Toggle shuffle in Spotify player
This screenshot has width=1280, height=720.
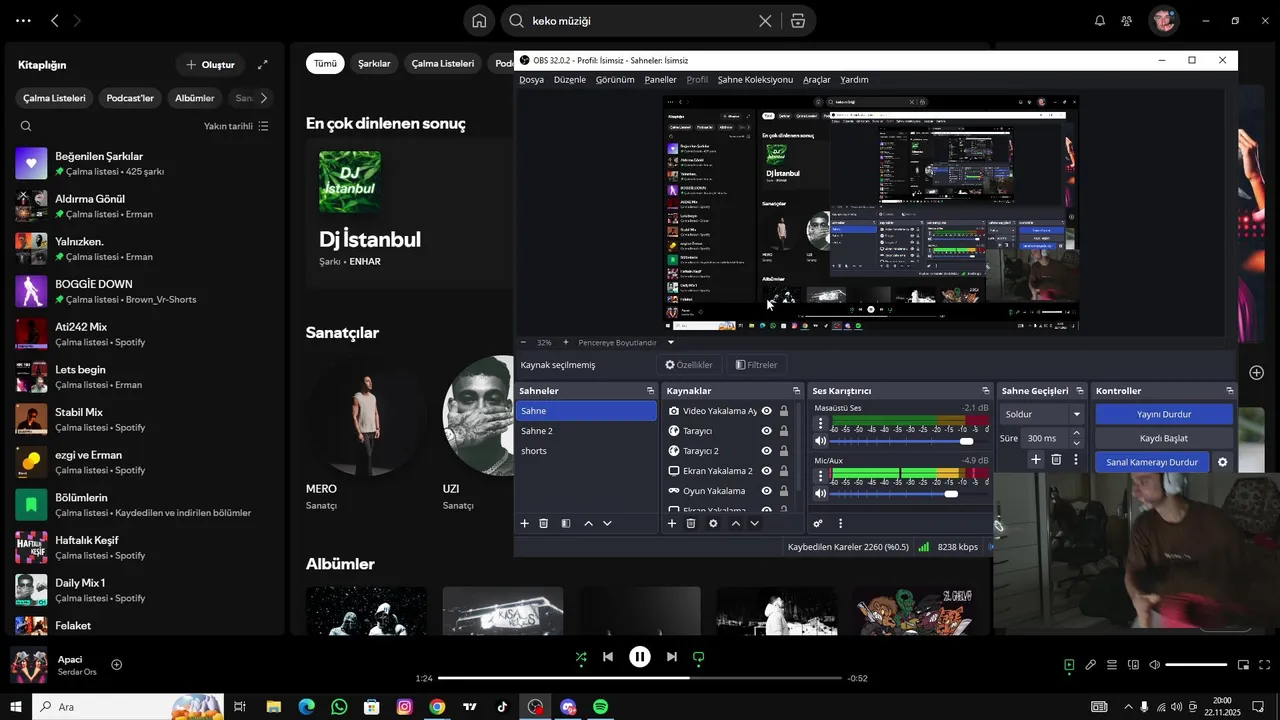(x=581, y=657)
